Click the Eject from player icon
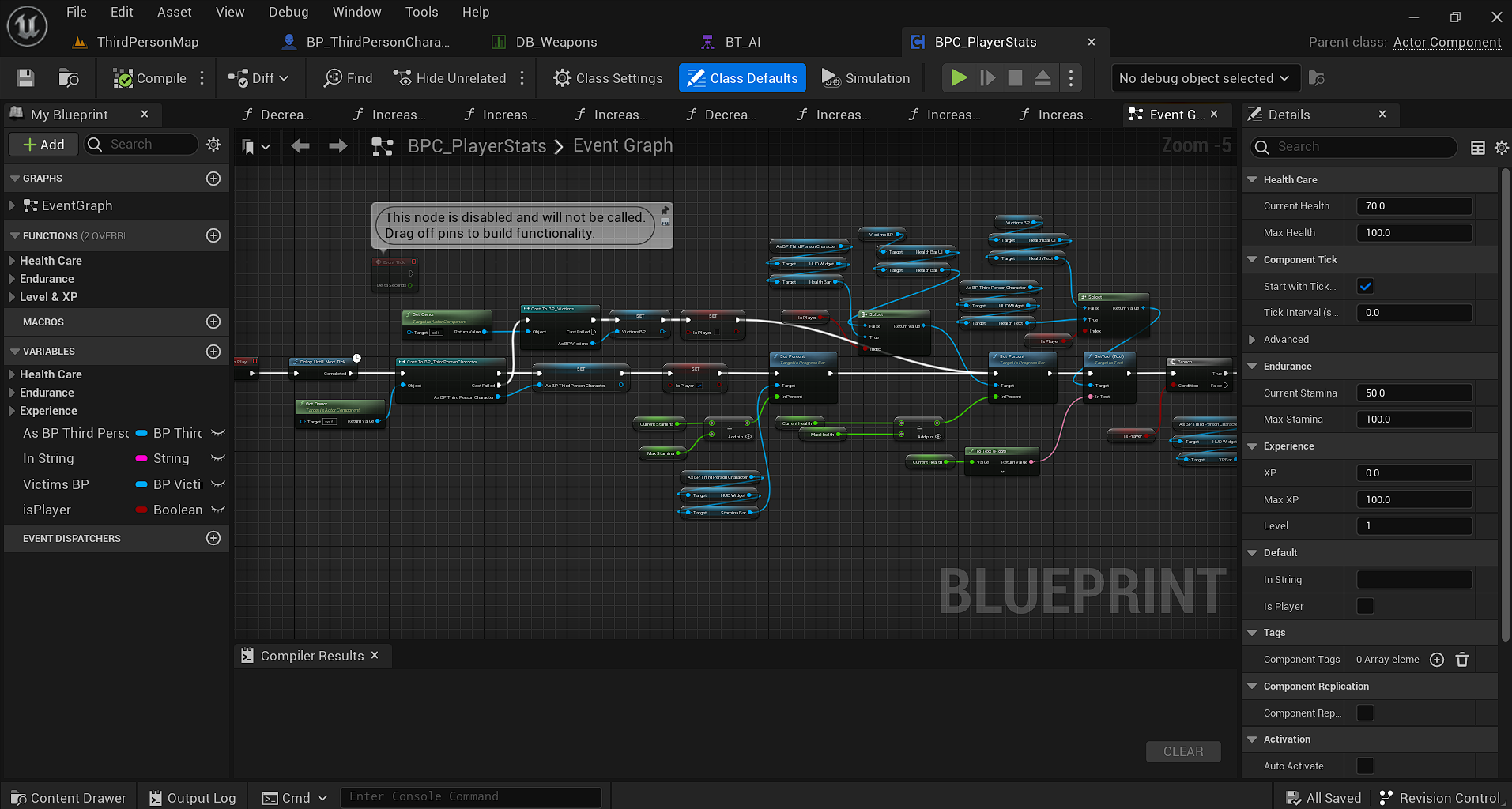This screenshot has width=1512, height=809. point(1043,77)
